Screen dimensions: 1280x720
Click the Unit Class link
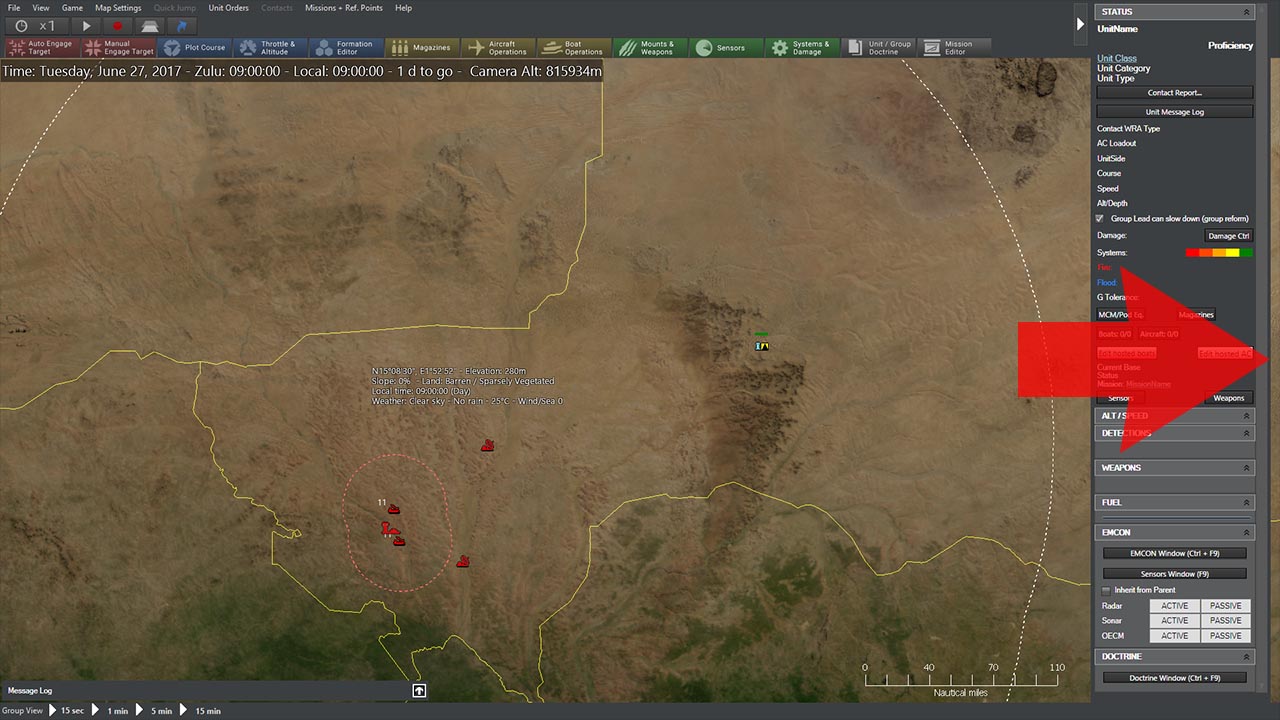point(1117,59)
